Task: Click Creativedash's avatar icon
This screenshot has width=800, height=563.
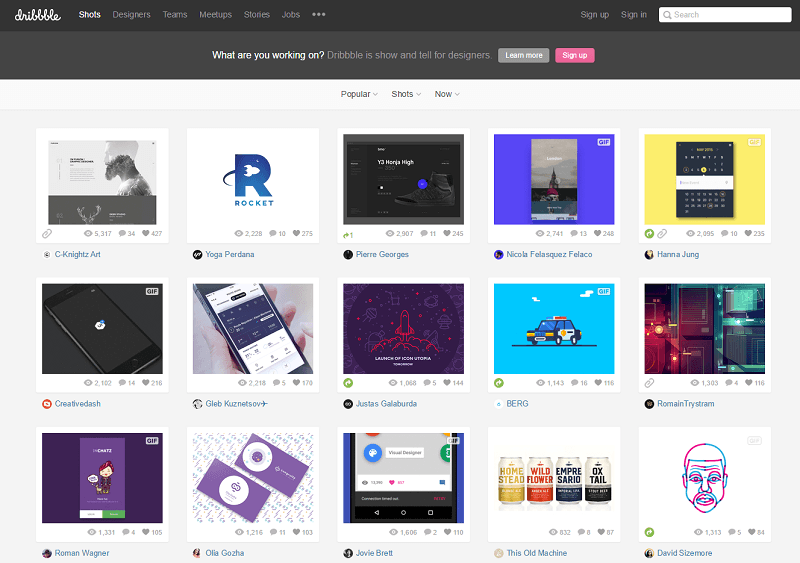Action: coord(46,404)
